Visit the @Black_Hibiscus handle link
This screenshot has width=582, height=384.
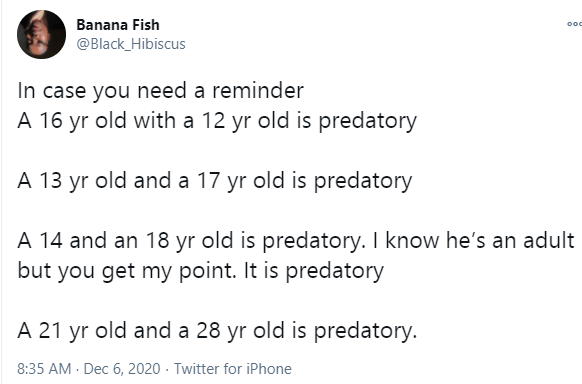pos(131,44)
